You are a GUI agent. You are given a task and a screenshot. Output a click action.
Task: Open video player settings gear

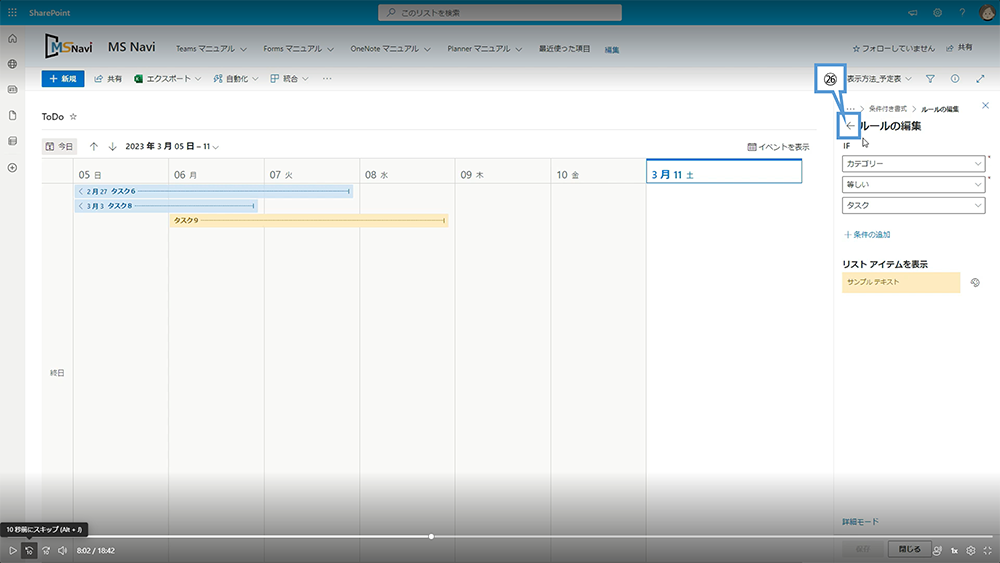[x=971, y=550]
